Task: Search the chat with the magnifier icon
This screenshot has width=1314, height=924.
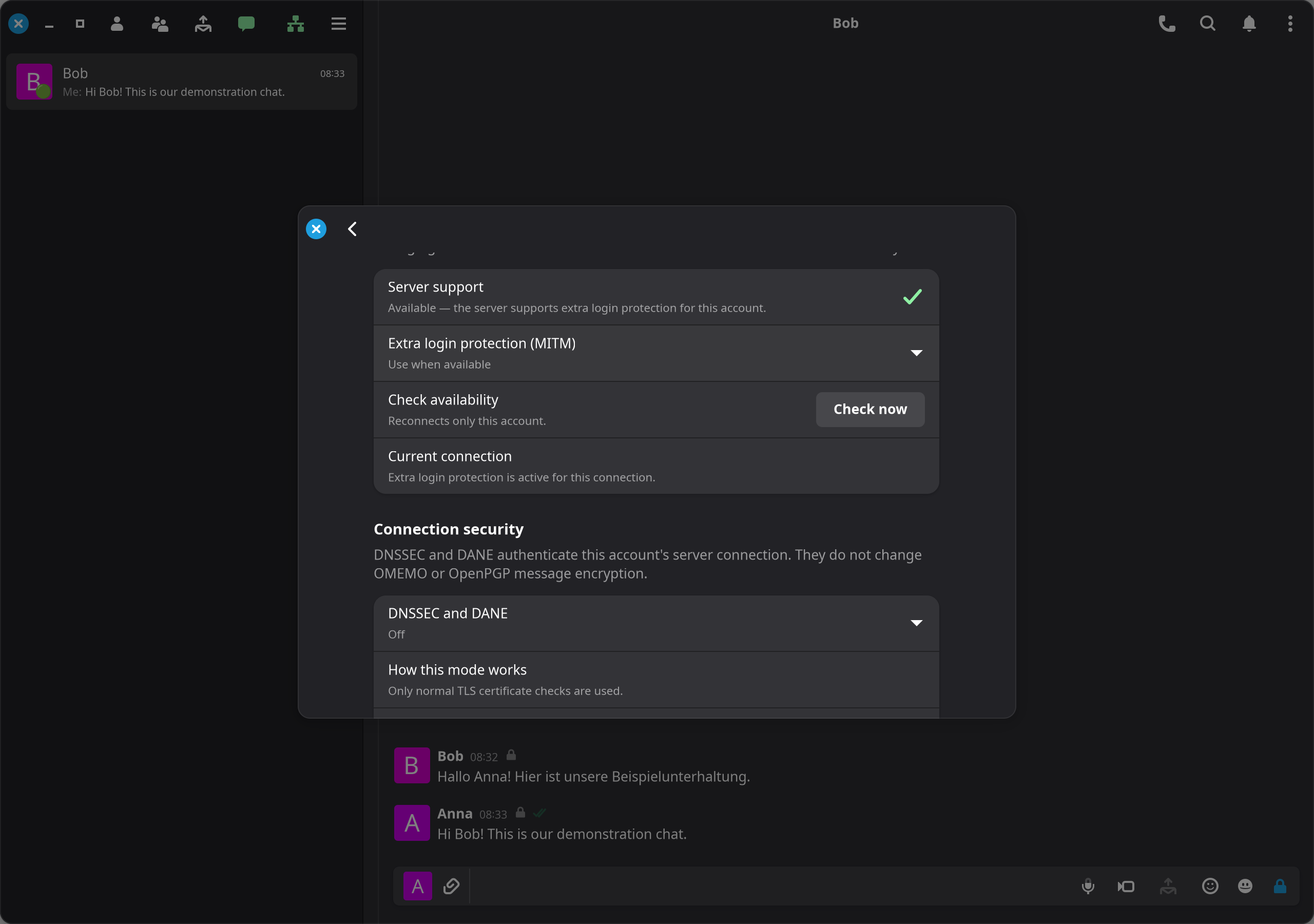Action: click(x=1208, y=24)
